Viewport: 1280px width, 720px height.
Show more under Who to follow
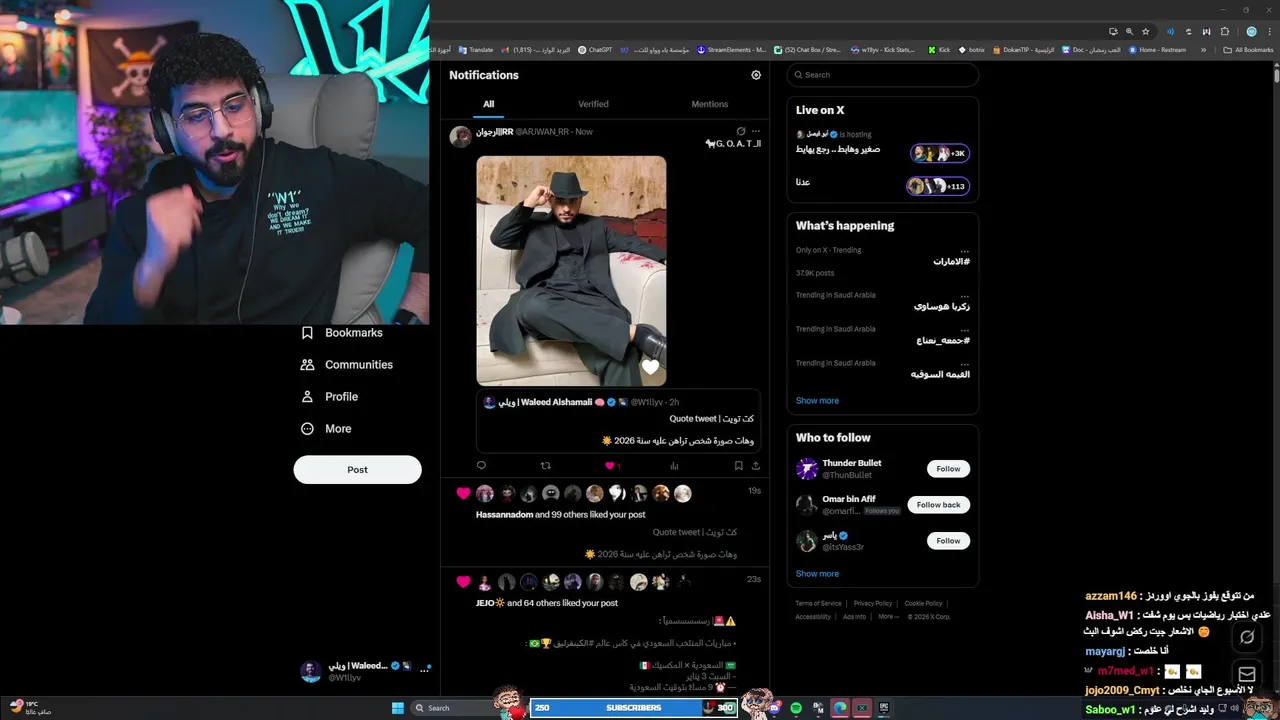coord(817,574)
